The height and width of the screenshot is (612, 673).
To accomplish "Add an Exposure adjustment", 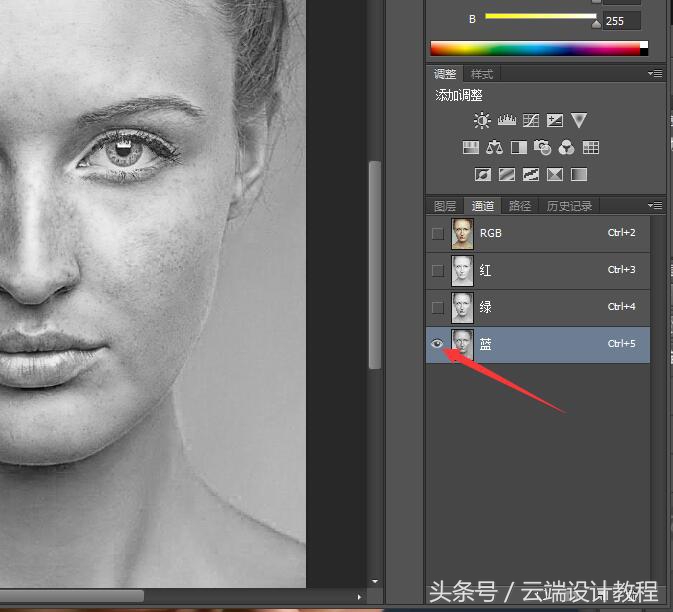I will point(554,121).
